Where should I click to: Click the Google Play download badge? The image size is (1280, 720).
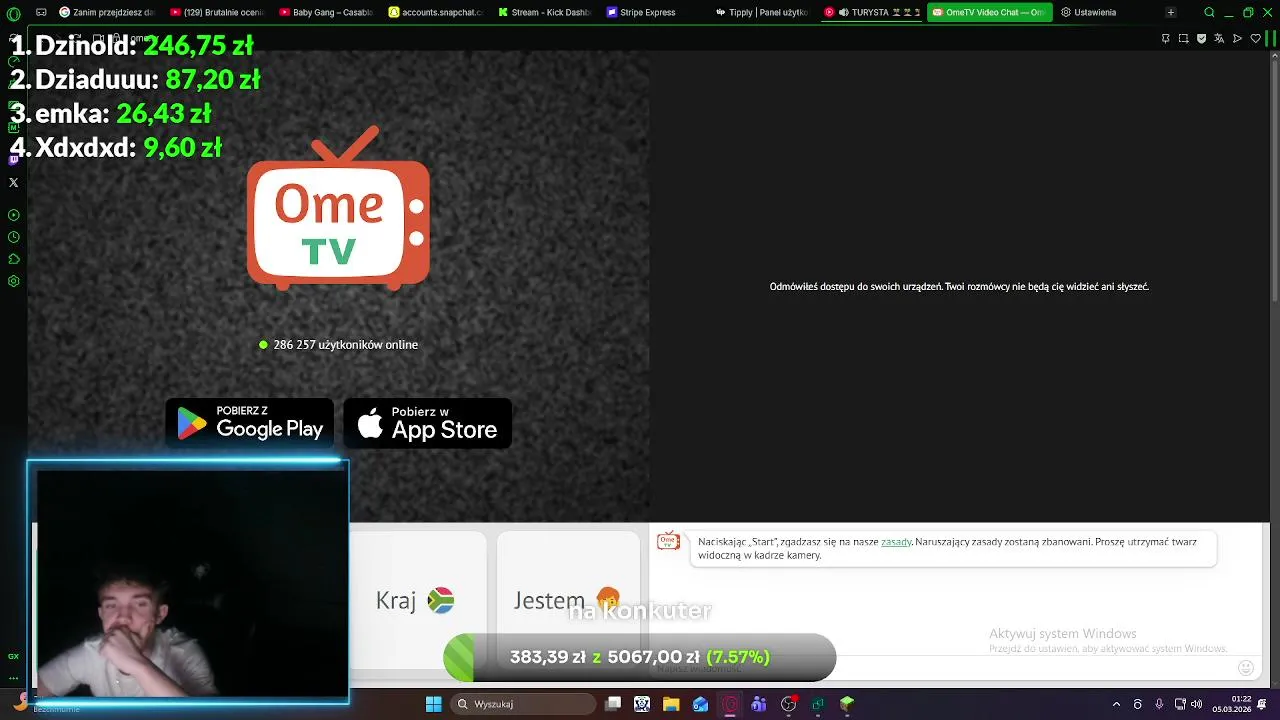[250, 423]
